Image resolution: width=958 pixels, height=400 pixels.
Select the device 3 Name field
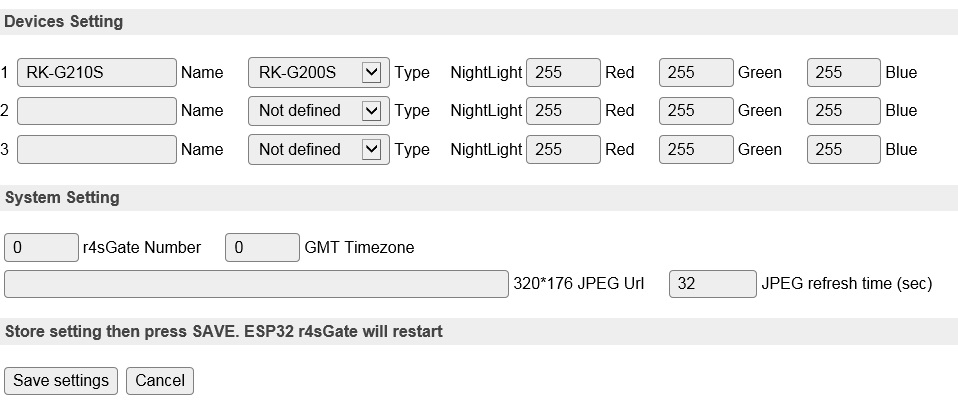[x=97, y=149]
